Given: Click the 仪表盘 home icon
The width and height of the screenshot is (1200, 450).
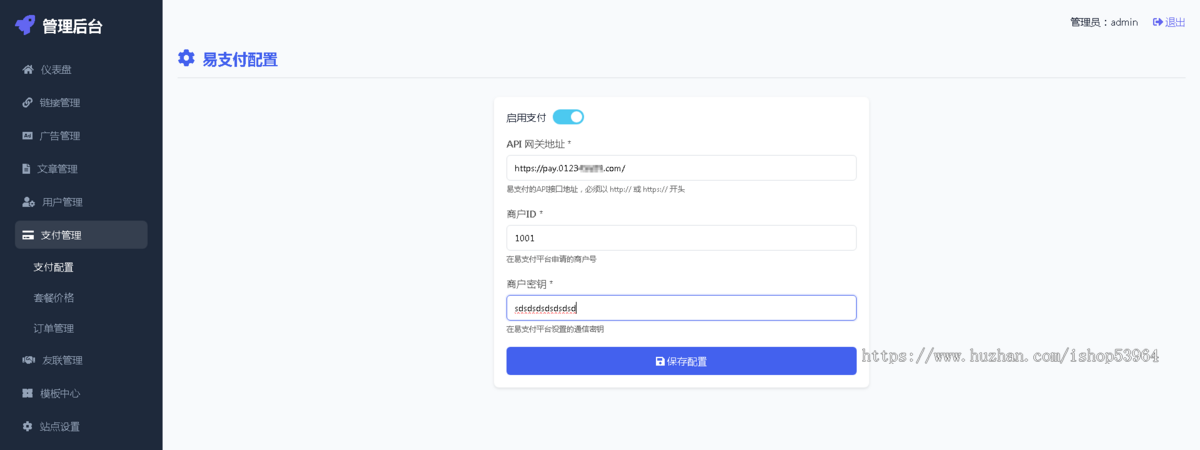Looking at the screenshot, I should [28, 70].
